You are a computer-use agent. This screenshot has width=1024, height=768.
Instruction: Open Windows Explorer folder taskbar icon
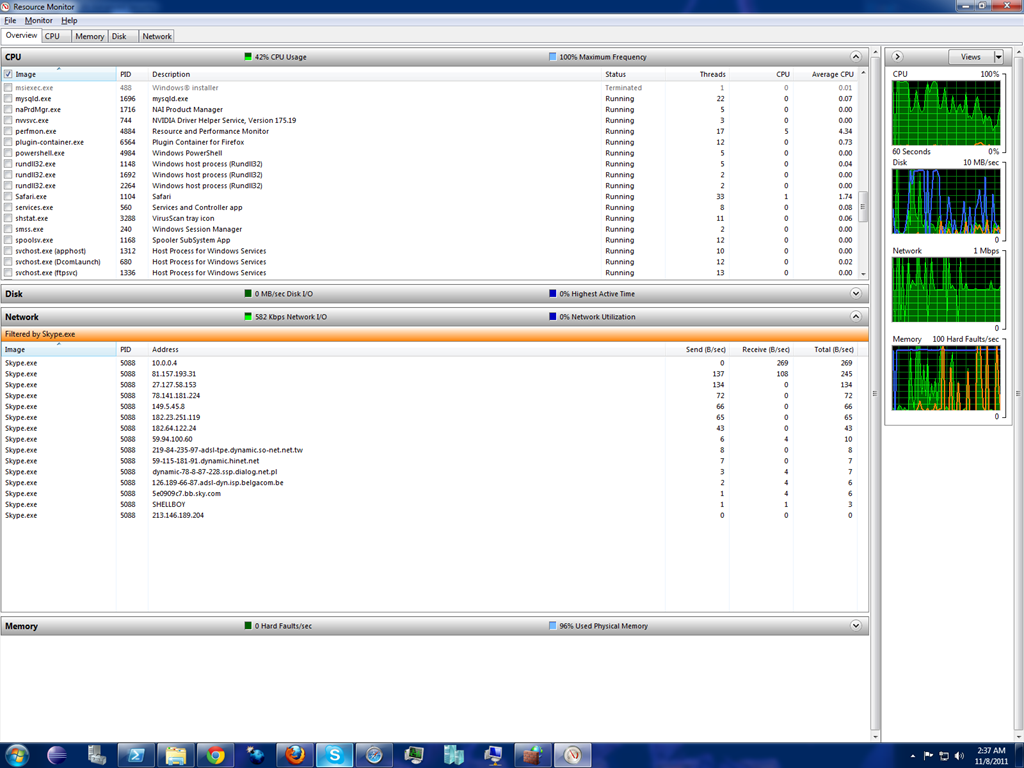176,756
